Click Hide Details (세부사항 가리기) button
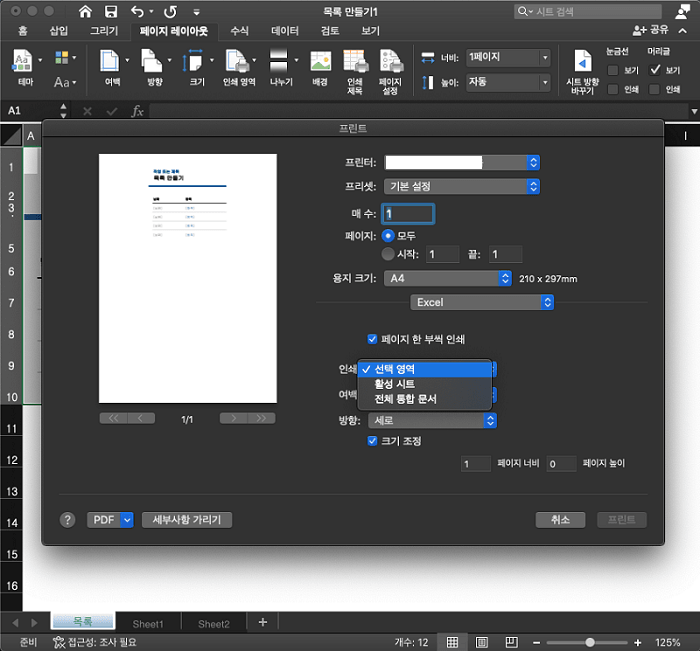The width and height of the screenshot is (700, 651). click(187, 520)
